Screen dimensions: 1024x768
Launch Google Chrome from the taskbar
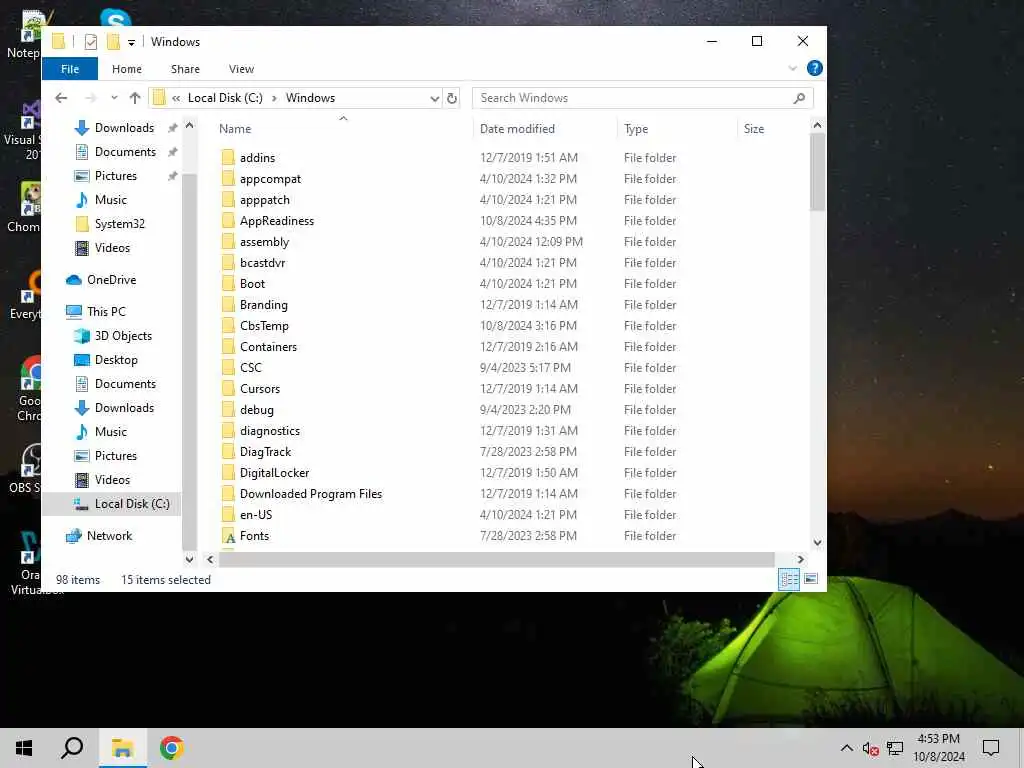172,748
